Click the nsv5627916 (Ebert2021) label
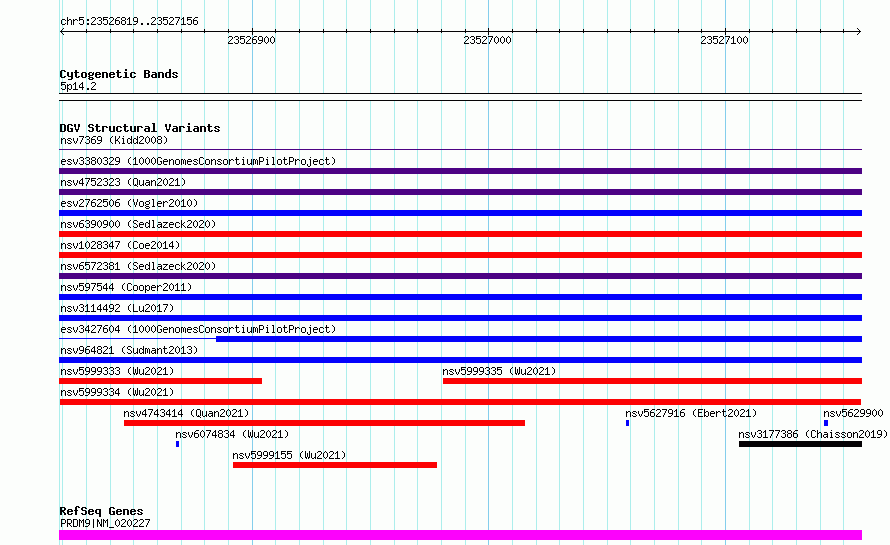This screenshot has width=890, height=545. point(691,413)
